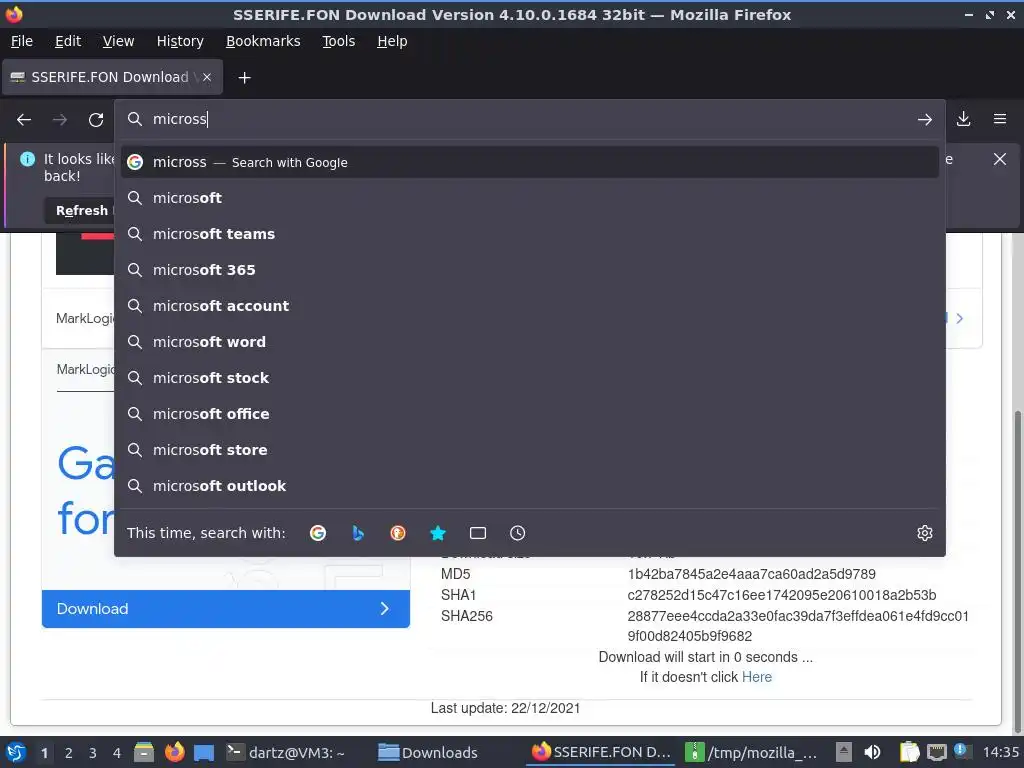
Task: Open the Firefox hamburger menu
Action: point(1000,119)
